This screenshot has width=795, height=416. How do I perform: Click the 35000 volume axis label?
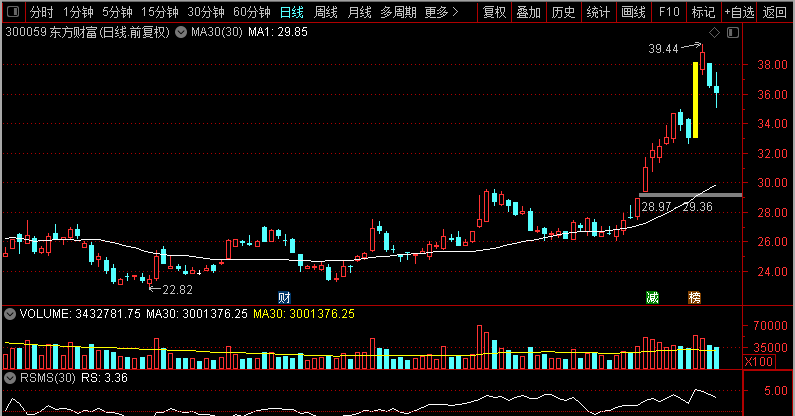771,348
